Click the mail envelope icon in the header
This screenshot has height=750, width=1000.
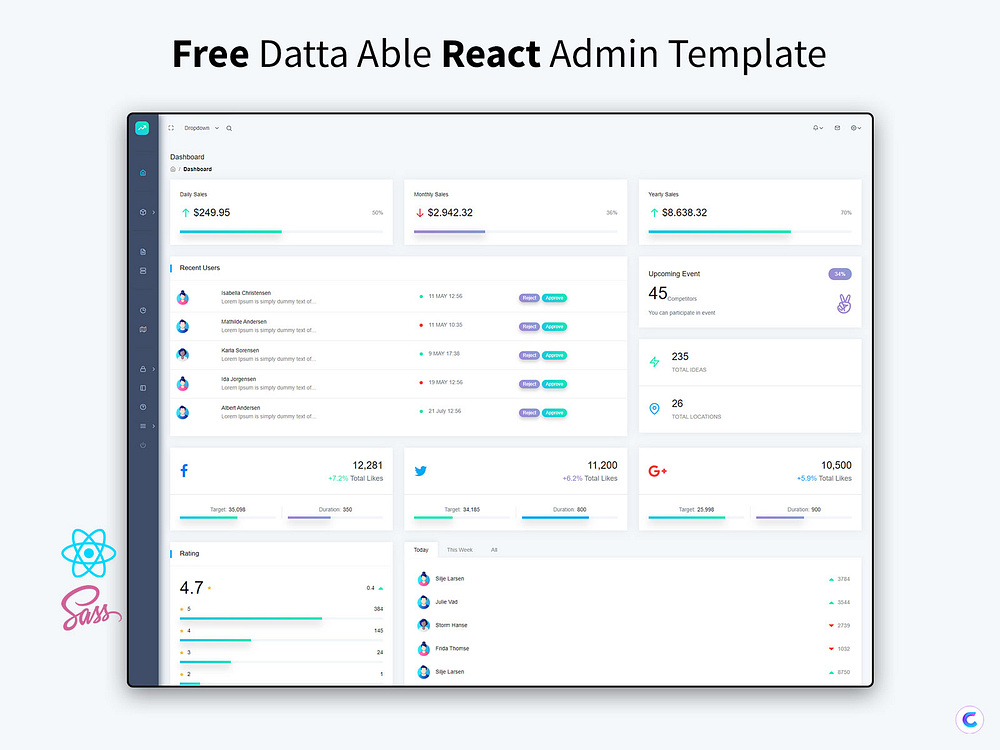(x=837, y=128)
